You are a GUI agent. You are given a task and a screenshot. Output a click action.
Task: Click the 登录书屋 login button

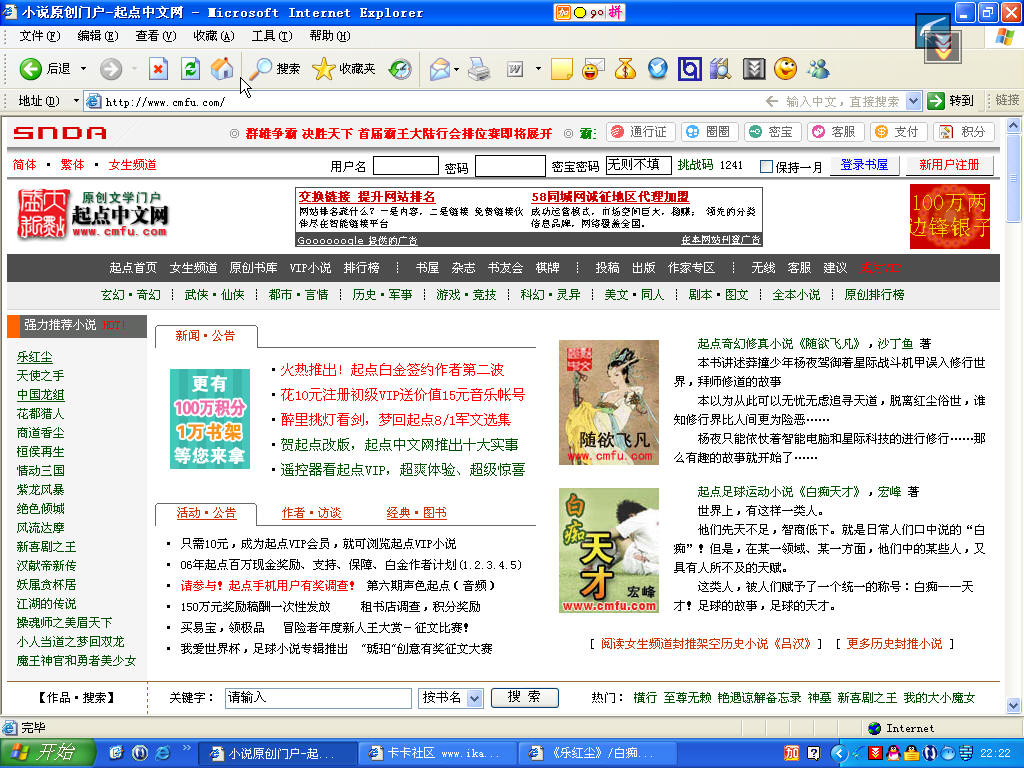(864, 165)
